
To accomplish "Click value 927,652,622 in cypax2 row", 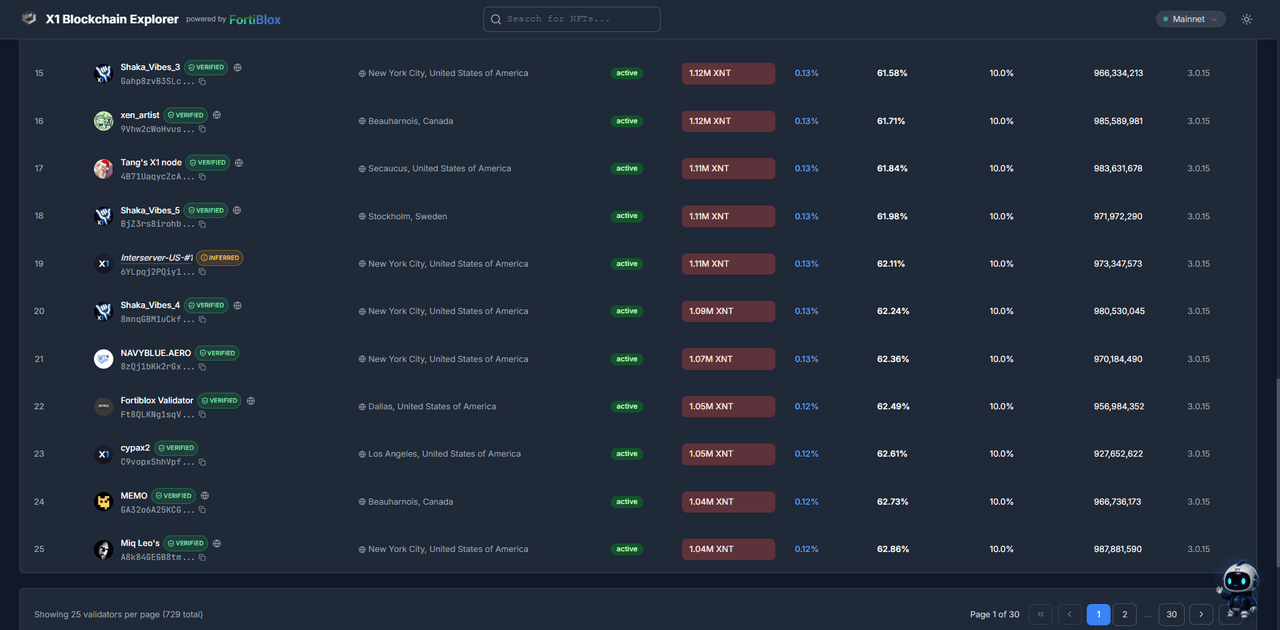I will (1118, 454).
